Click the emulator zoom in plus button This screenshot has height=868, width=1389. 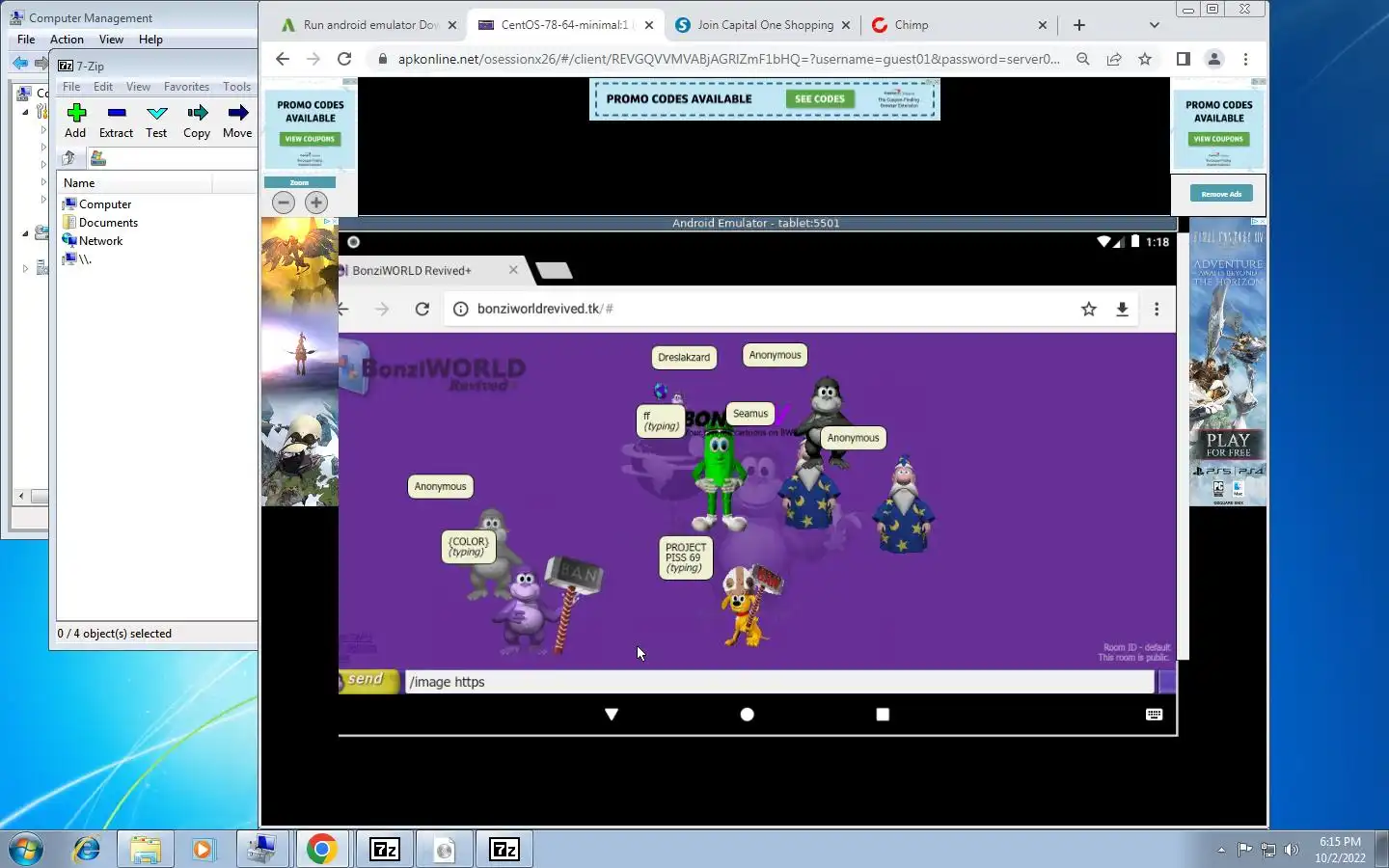coord(316,203)
